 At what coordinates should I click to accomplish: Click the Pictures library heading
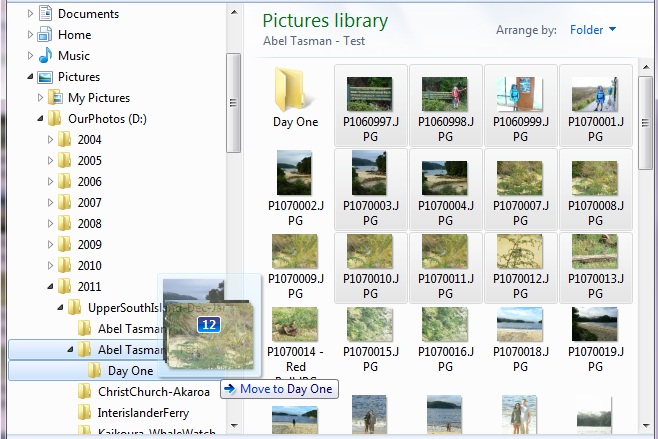325,21
